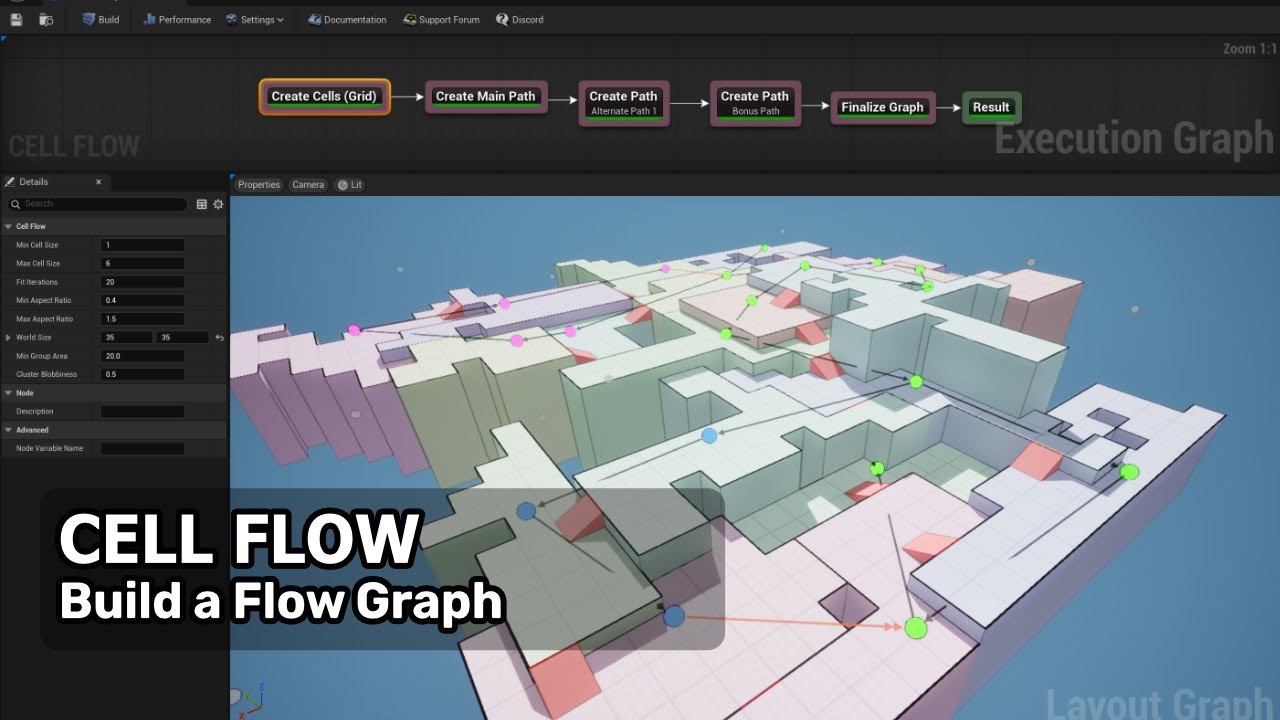Expand the World Size property
1280x720 pixels.
coord(8,338)
